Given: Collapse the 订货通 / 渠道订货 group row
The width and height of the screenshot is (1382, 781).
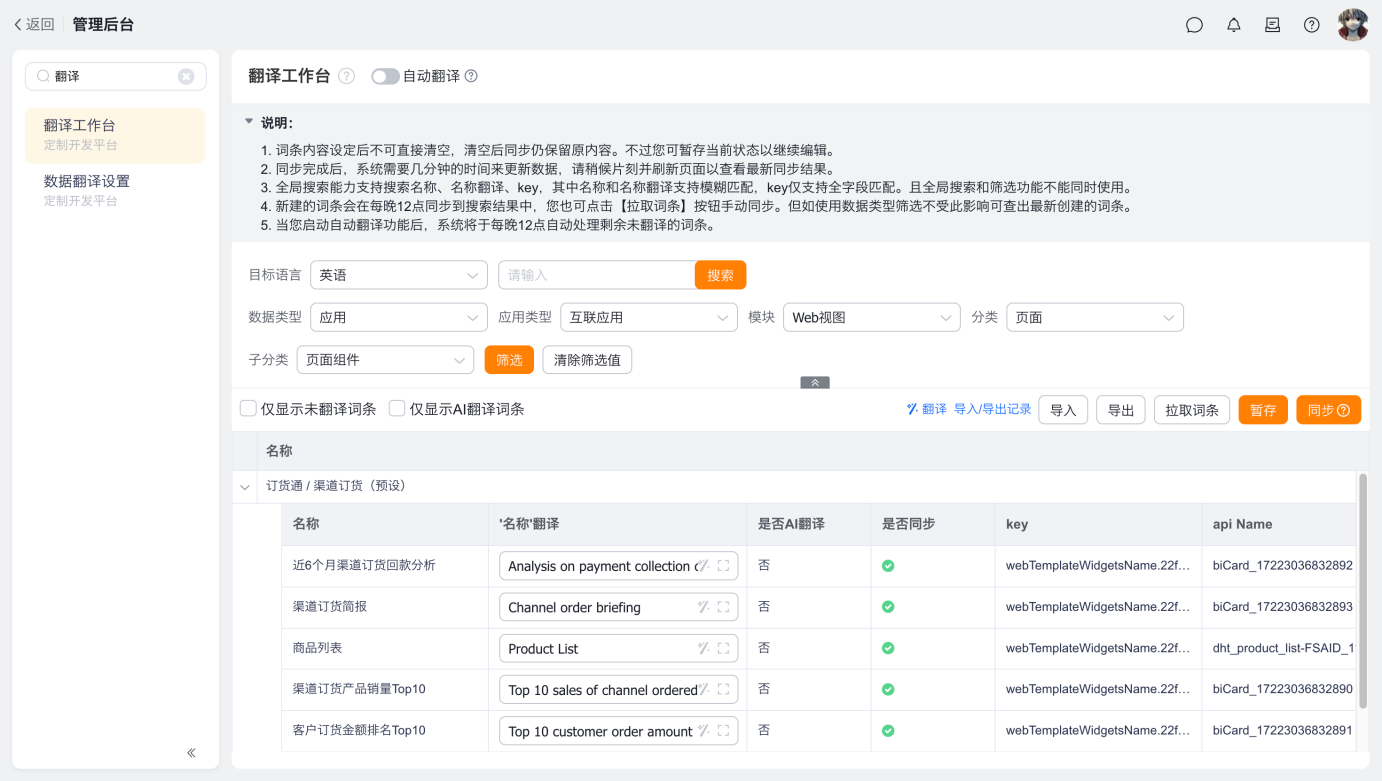Looking at the screenshot, I should click(245, 487).
